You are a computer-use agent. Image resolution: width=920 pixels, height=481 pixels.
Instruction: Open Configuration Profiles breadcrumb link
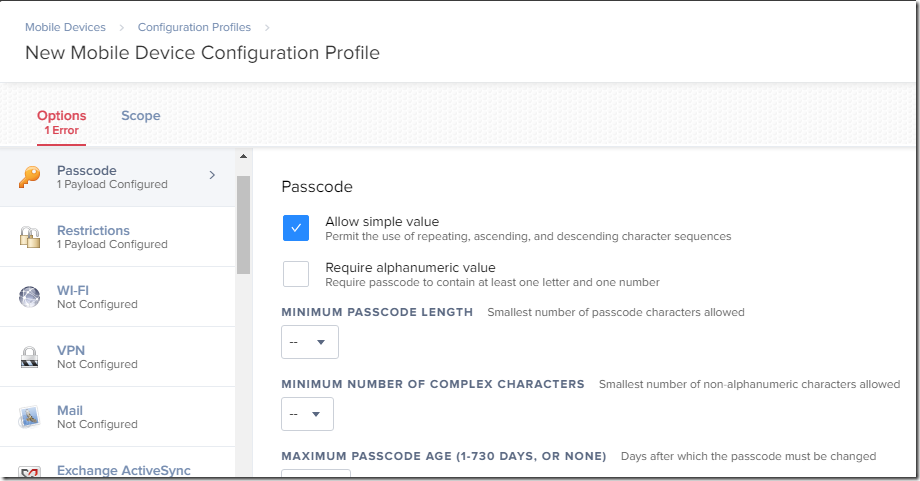[194, 27]
